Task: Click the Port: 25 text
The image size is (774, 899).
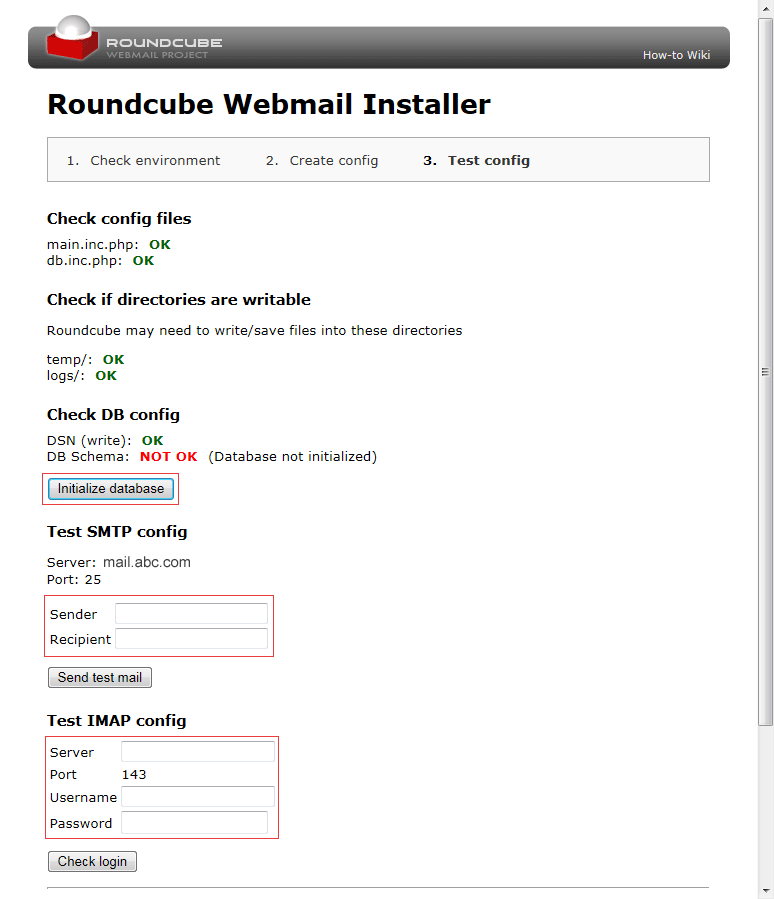Action: click(74, 580)
